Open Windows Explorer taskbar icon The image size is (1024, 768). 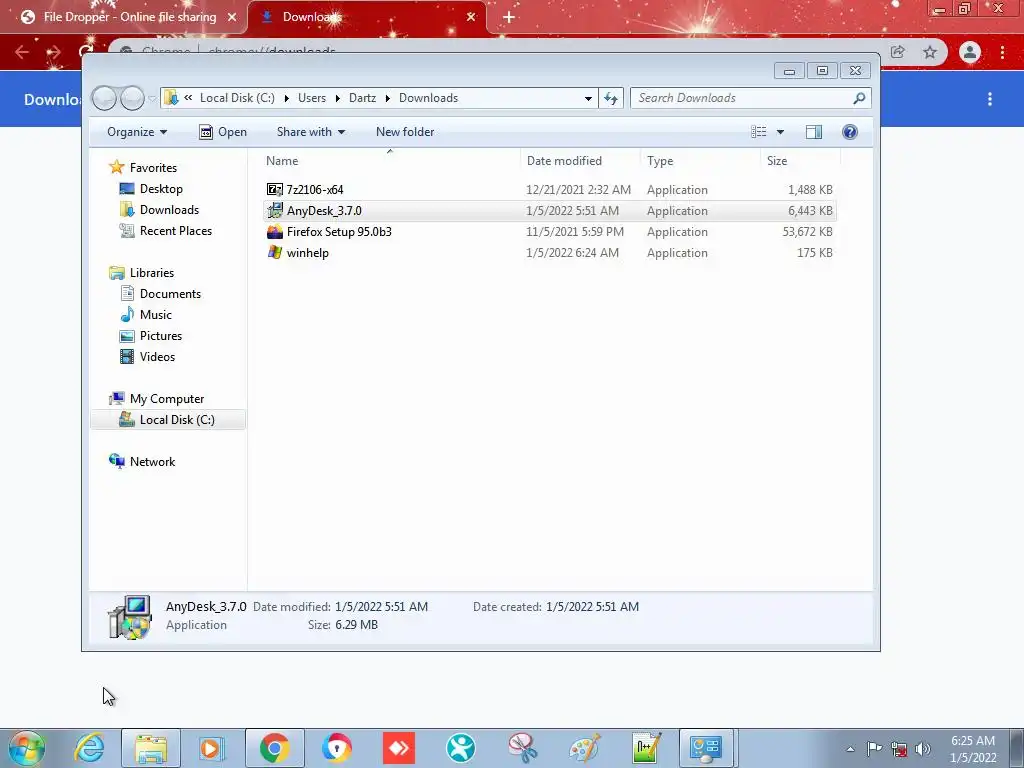coord(151,748)
